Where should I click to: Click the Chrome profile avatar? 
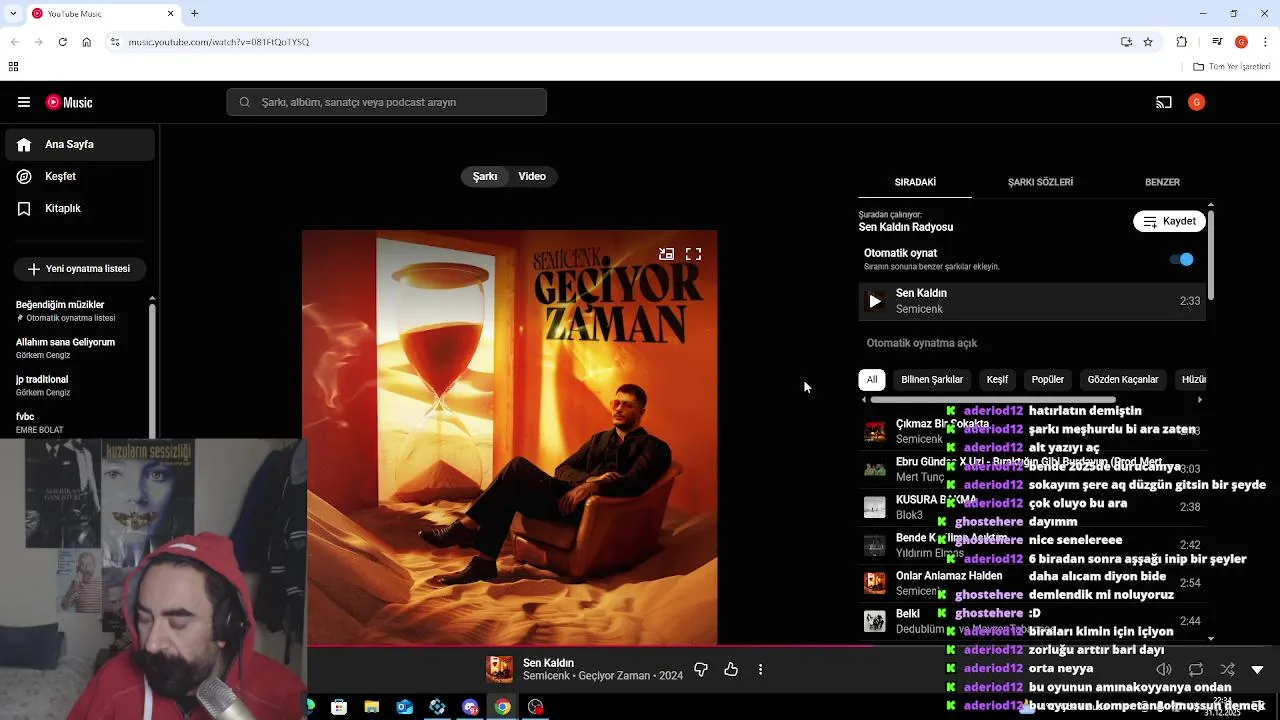[x=1241, y=42]
